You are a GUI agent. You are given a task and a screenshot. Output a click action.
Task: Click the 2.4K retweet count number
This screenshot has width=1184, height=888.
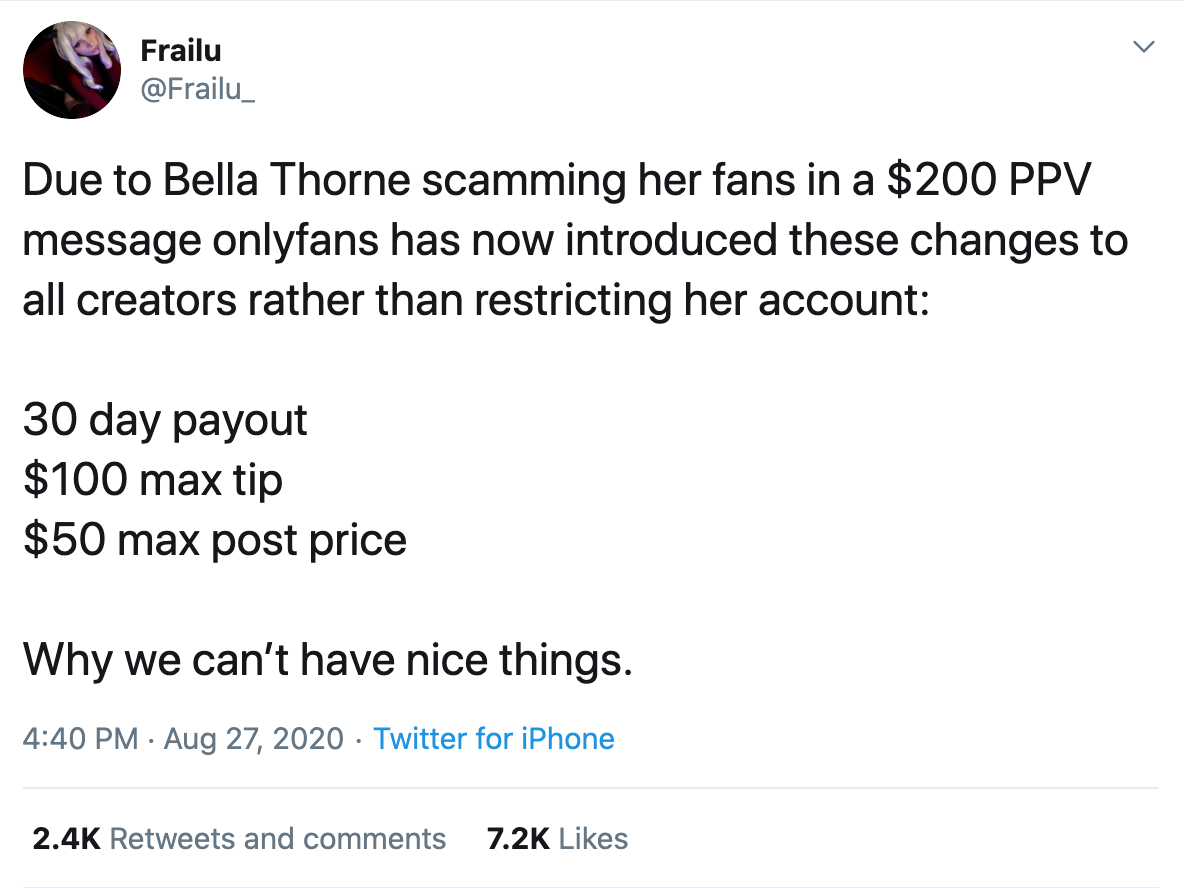[66, 839]
